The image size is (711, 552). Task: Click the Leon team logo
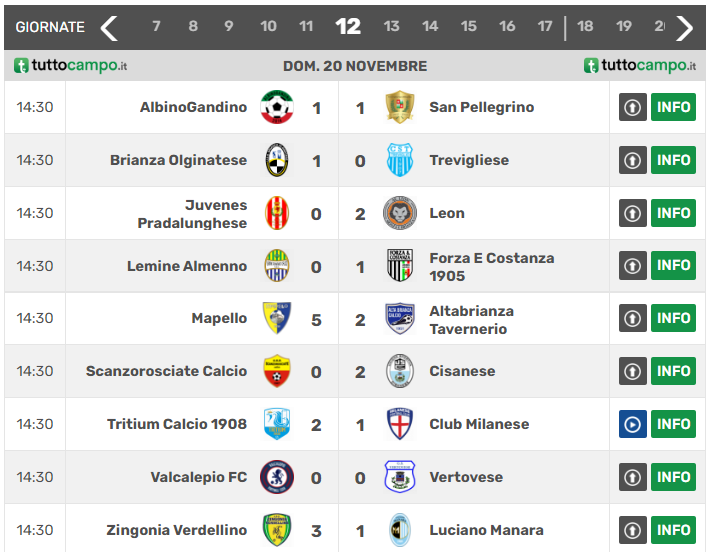click(400, 213)
